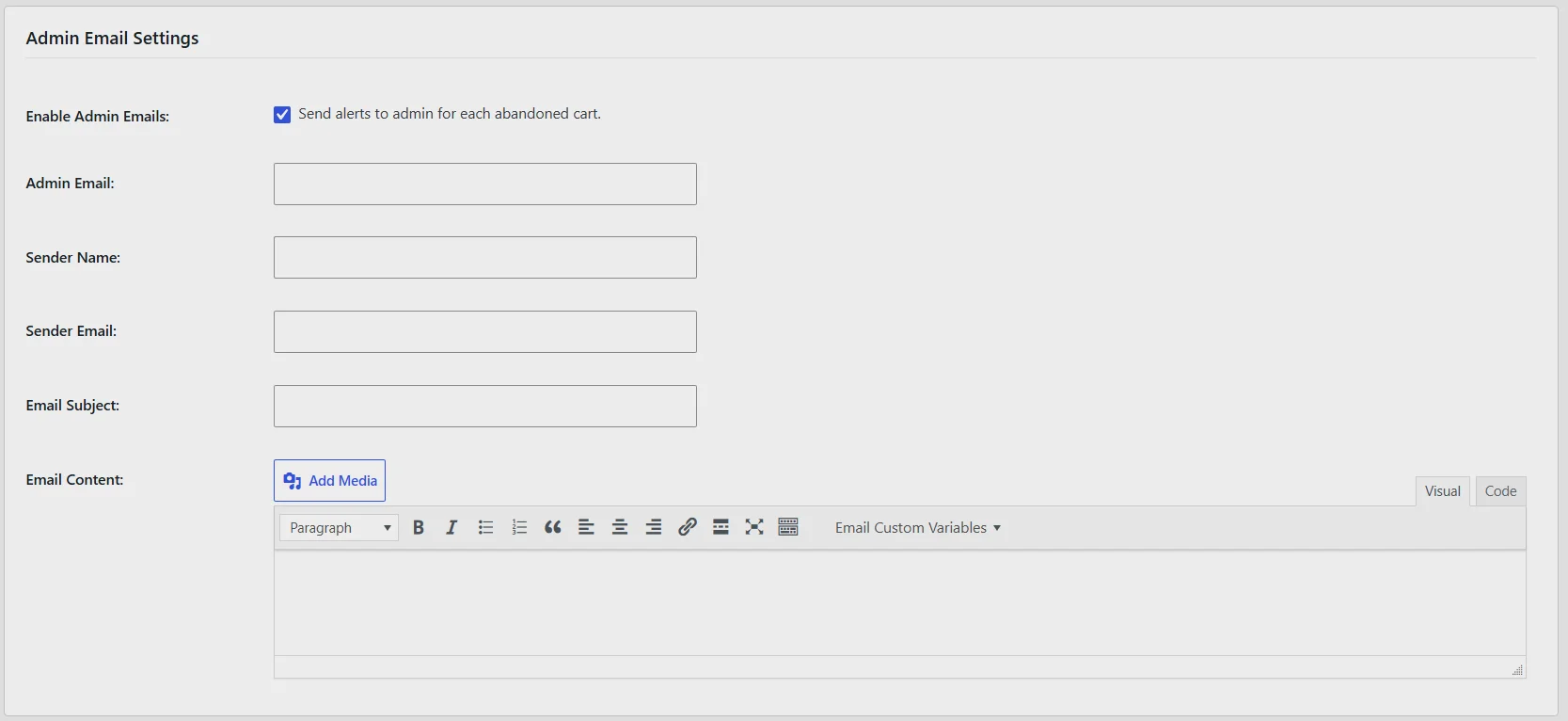Enable fullscreen distraction-free mode
Image resolution: width=1568 pixels, height=721 pixels.
(x=754, y=528)
